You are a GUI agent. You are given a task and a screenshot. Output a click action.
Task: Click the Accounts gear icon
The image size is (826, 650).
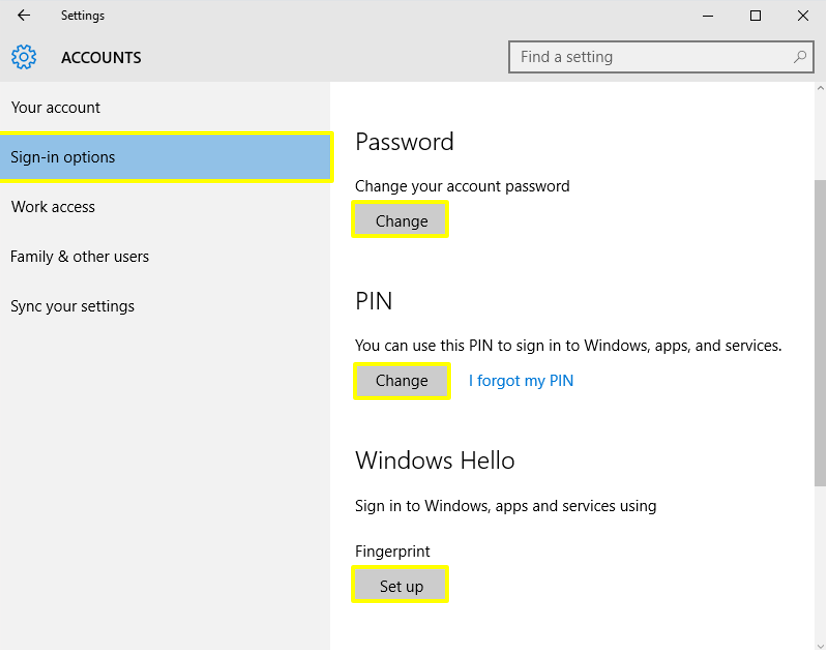coord(24,57)
